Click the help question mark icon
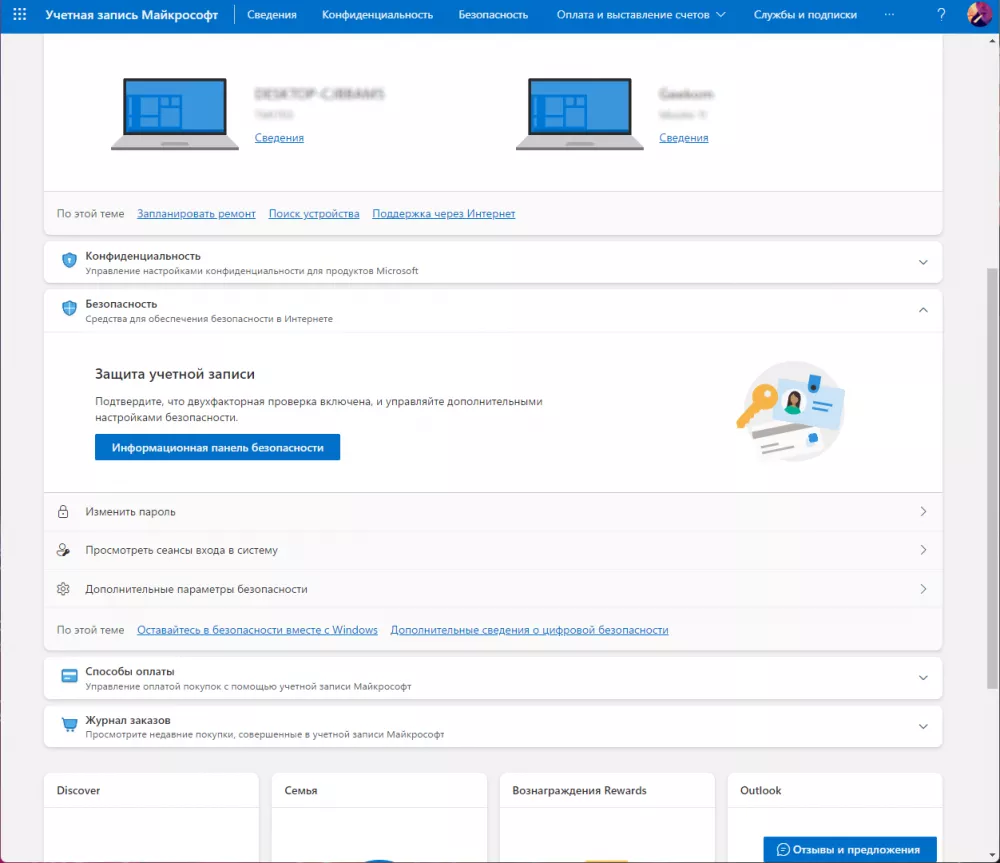Image resolution: width=1000 pixels, height=863 pixels. (941, 15)
